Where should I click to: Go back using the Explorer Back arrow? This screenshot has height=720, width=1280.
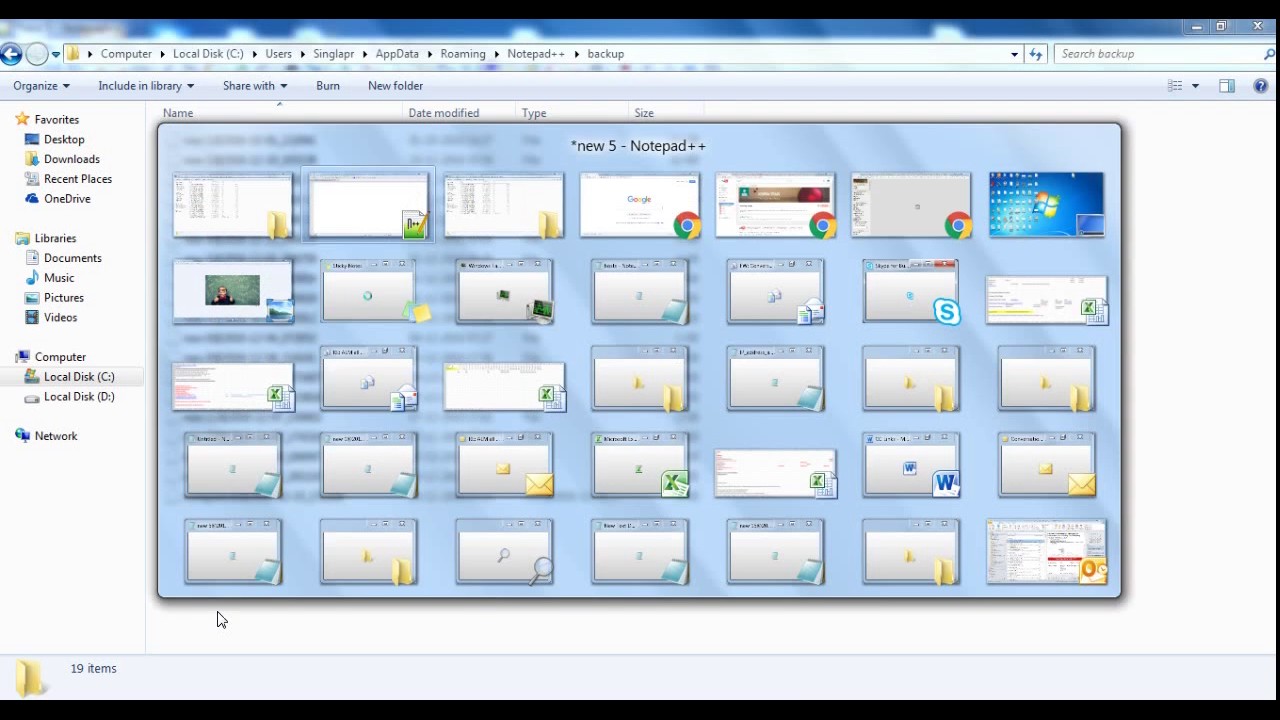pos(11,54)
